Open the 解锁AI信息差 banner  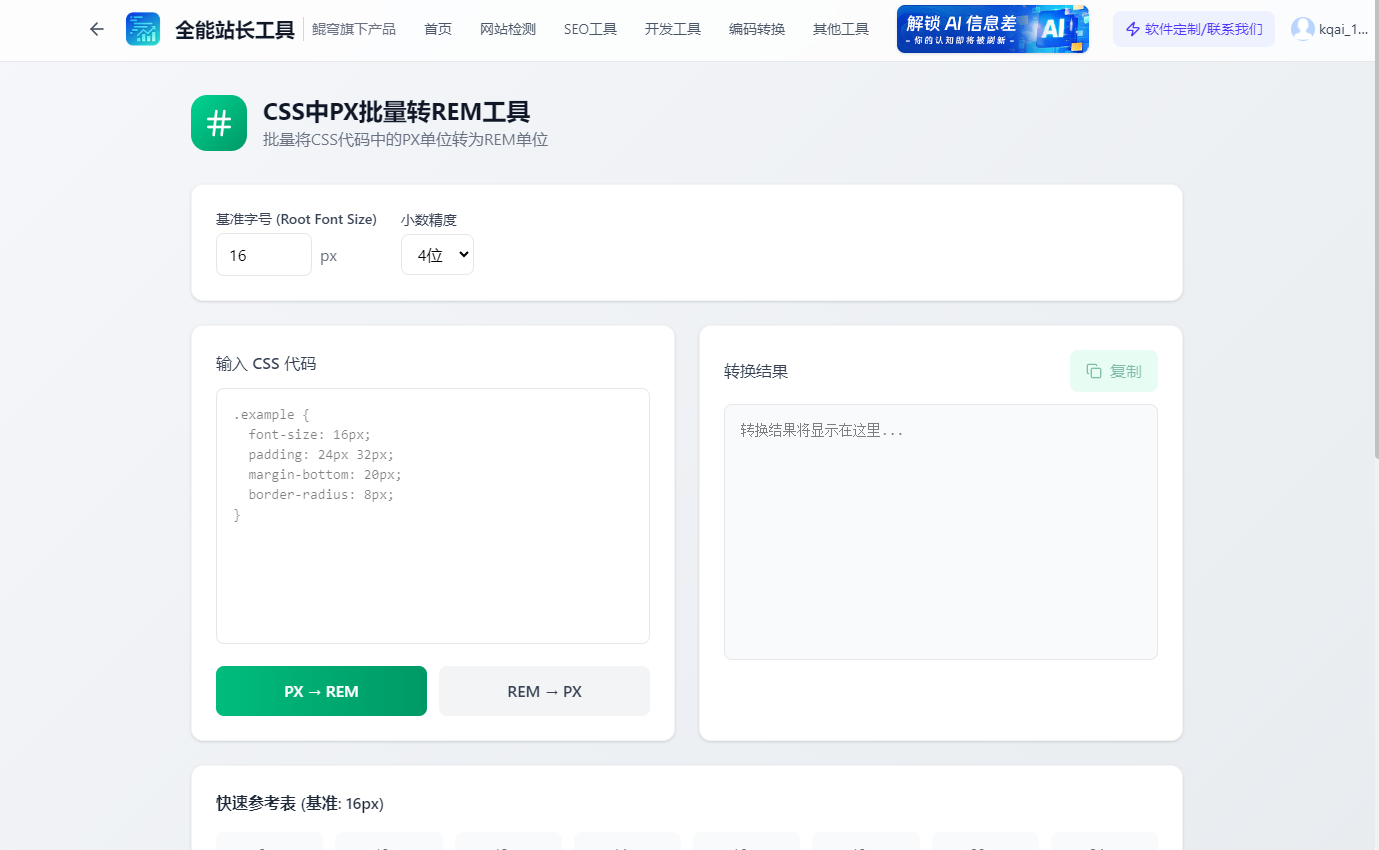[992, 28]
